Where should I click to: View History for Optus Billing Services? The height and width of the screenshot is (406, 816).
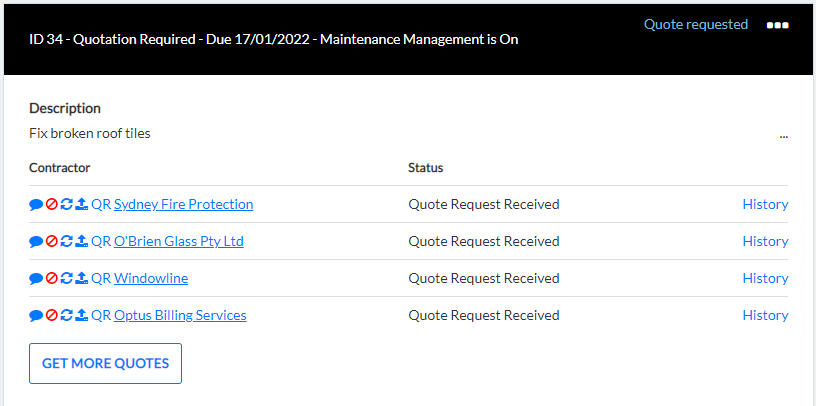pos(765,315)
